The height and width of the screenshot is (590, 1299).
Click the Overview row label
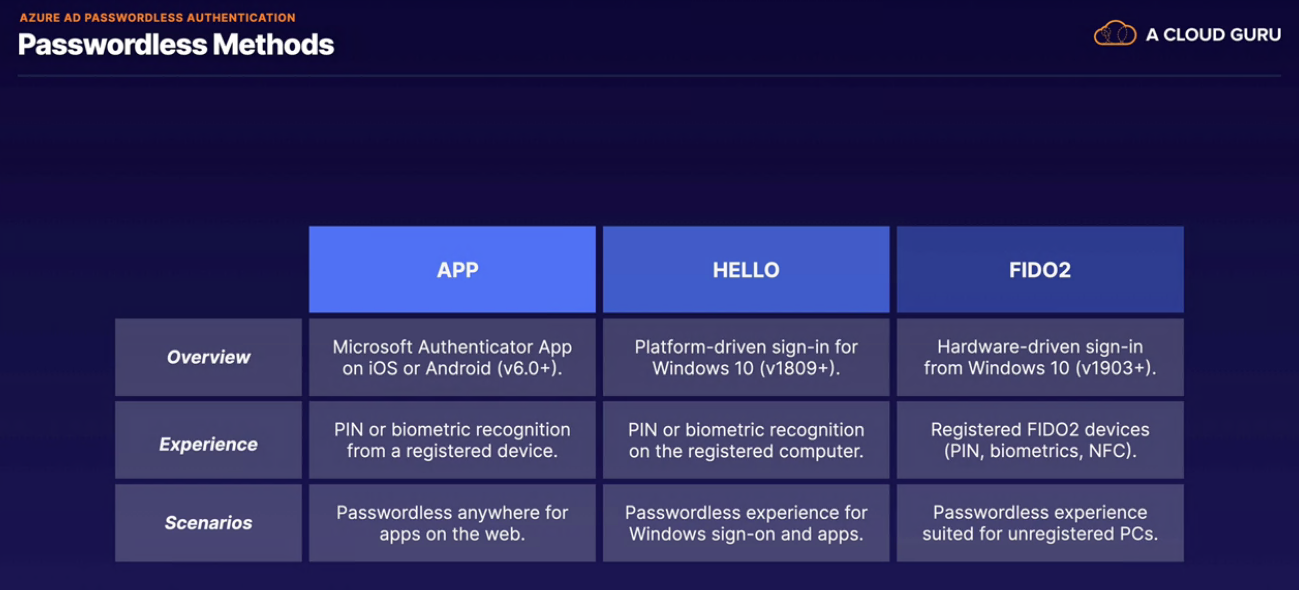coord(208,357)
